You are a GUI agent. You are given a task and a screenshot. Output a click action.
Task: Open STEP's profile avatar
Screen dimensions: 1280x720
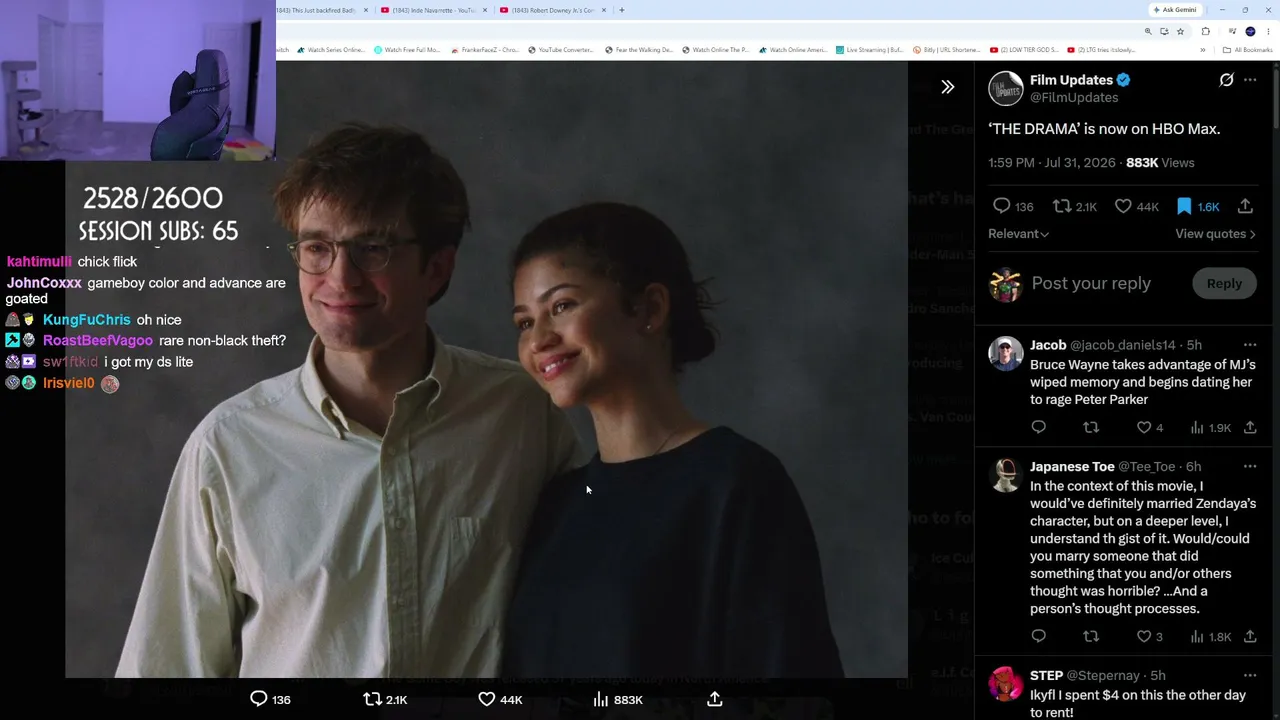(1006, 684)
